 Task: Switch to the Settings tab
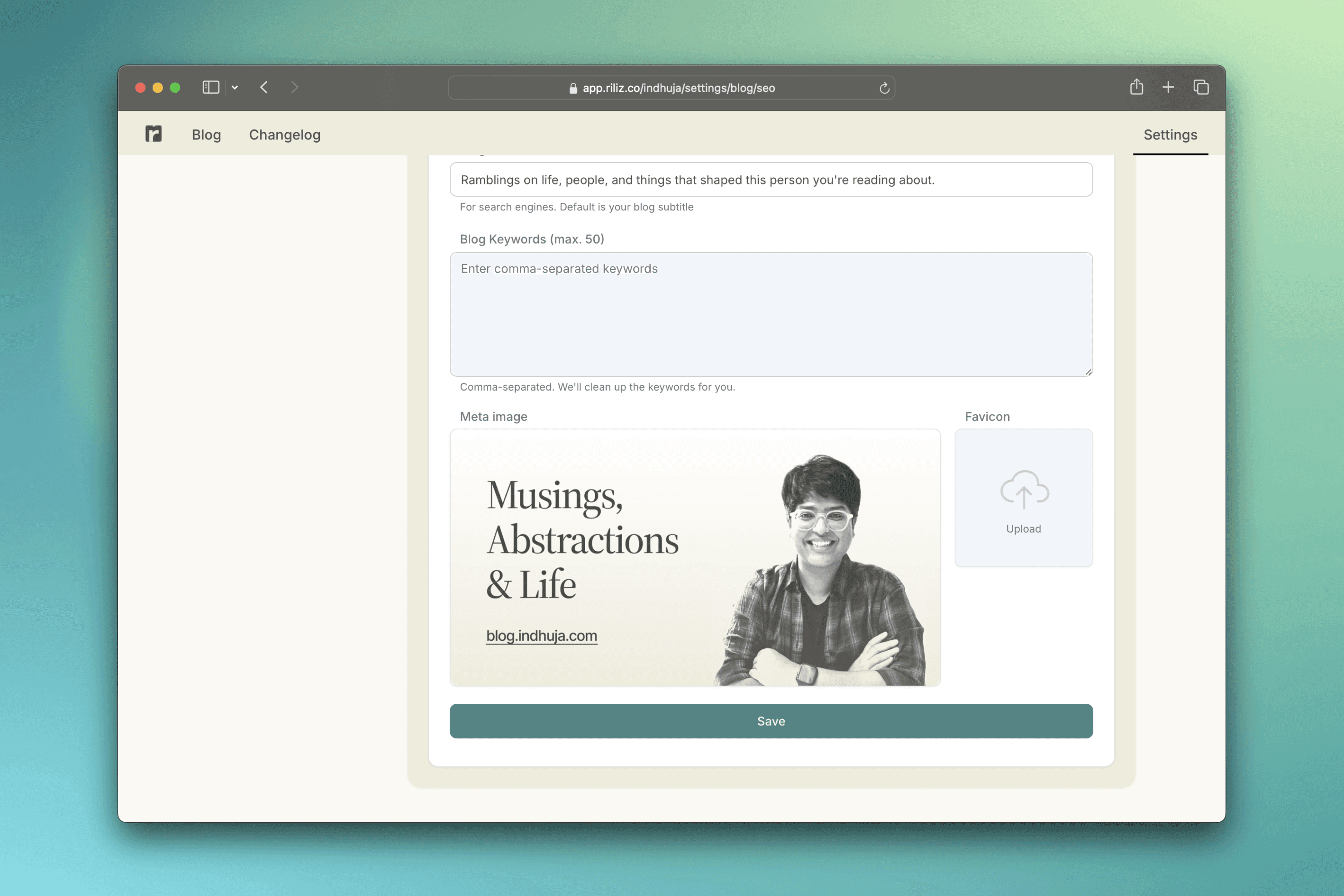1170,135
